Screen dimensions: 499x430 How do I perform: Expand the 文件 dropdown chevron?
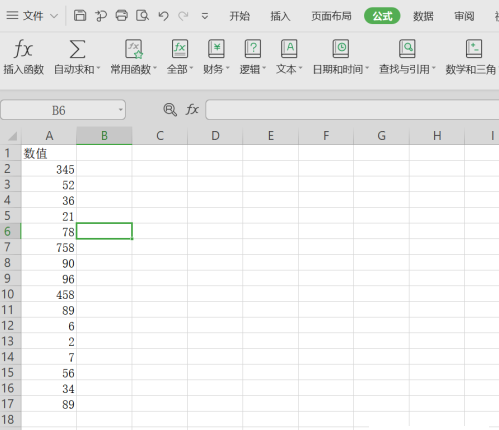pos(54,16)
